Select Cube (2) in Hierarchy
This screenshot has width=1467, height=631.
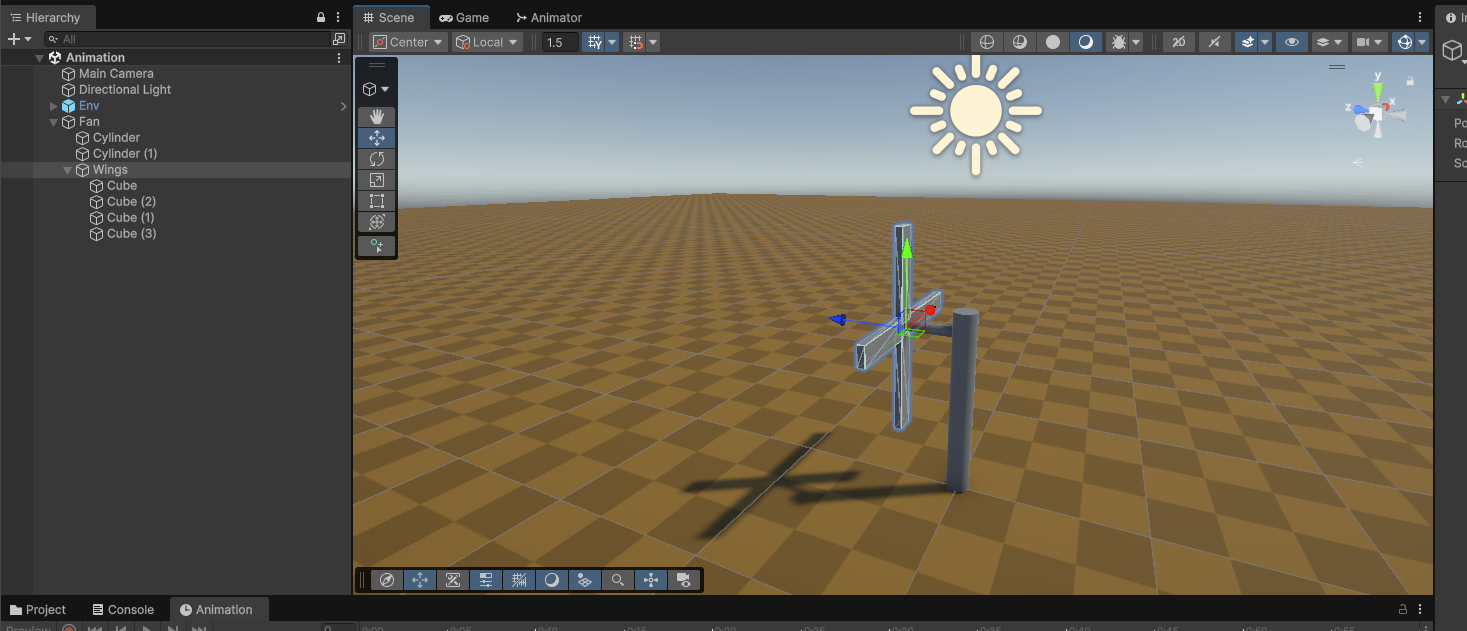click(x=131, y=202)
